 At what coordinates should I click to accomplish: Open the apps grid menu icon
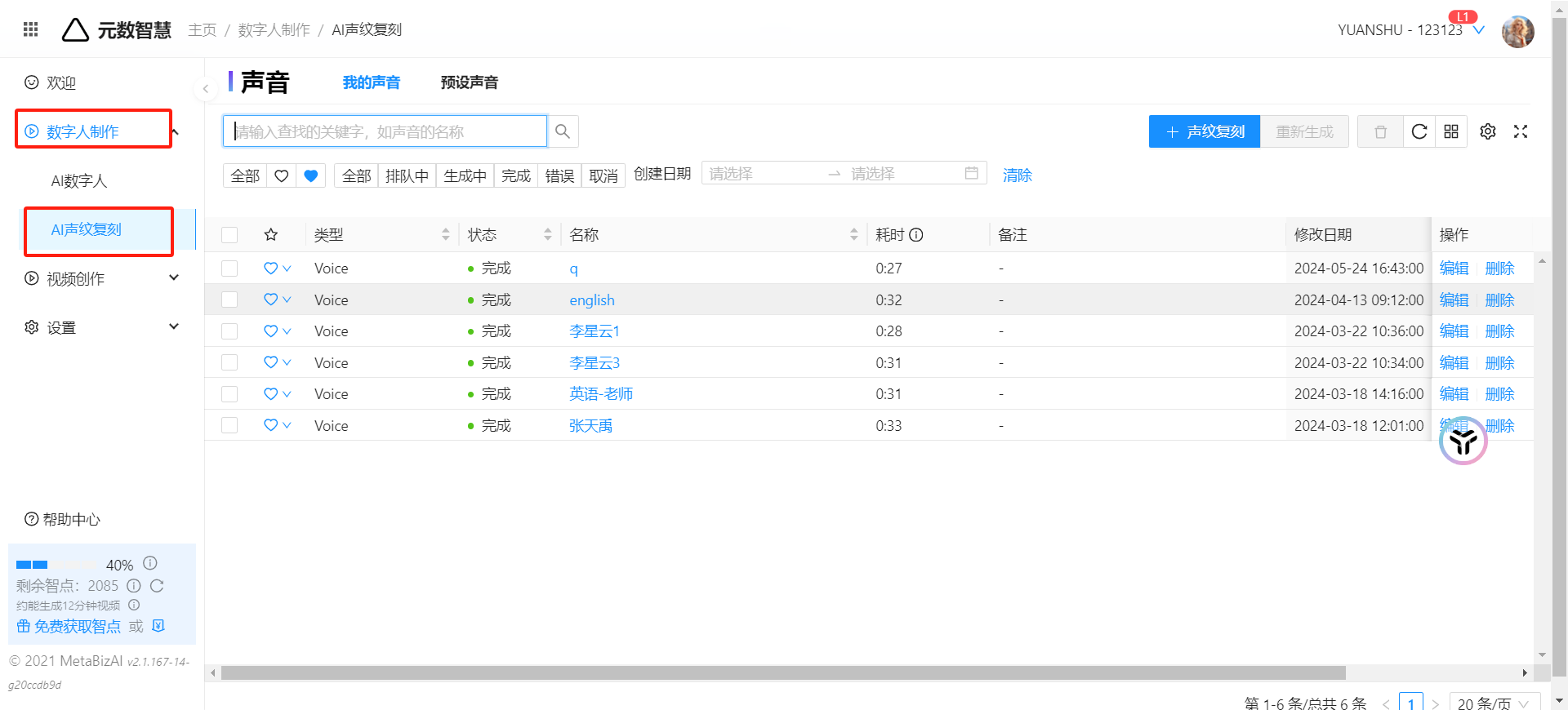pyautogui.click(x=31, y=29)
